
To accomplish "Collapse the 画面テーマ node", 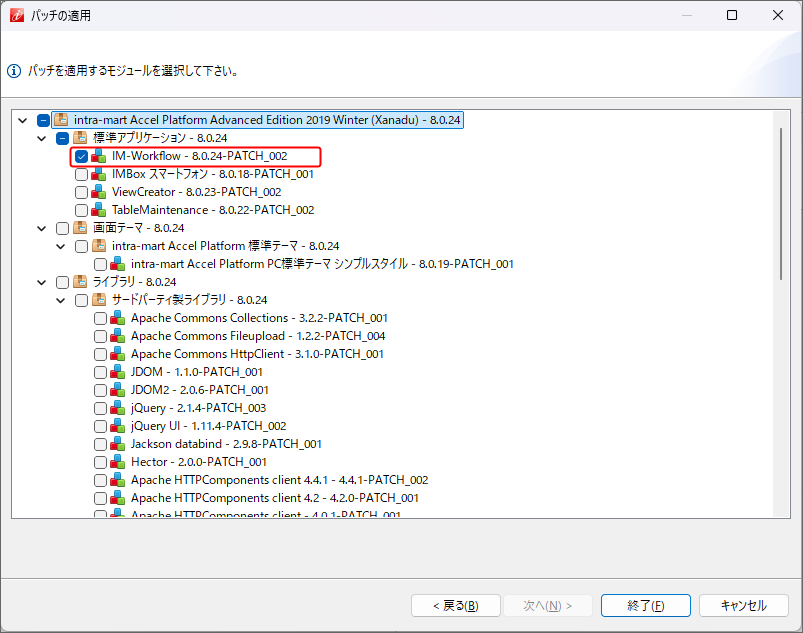I will [x=41, y=228].
